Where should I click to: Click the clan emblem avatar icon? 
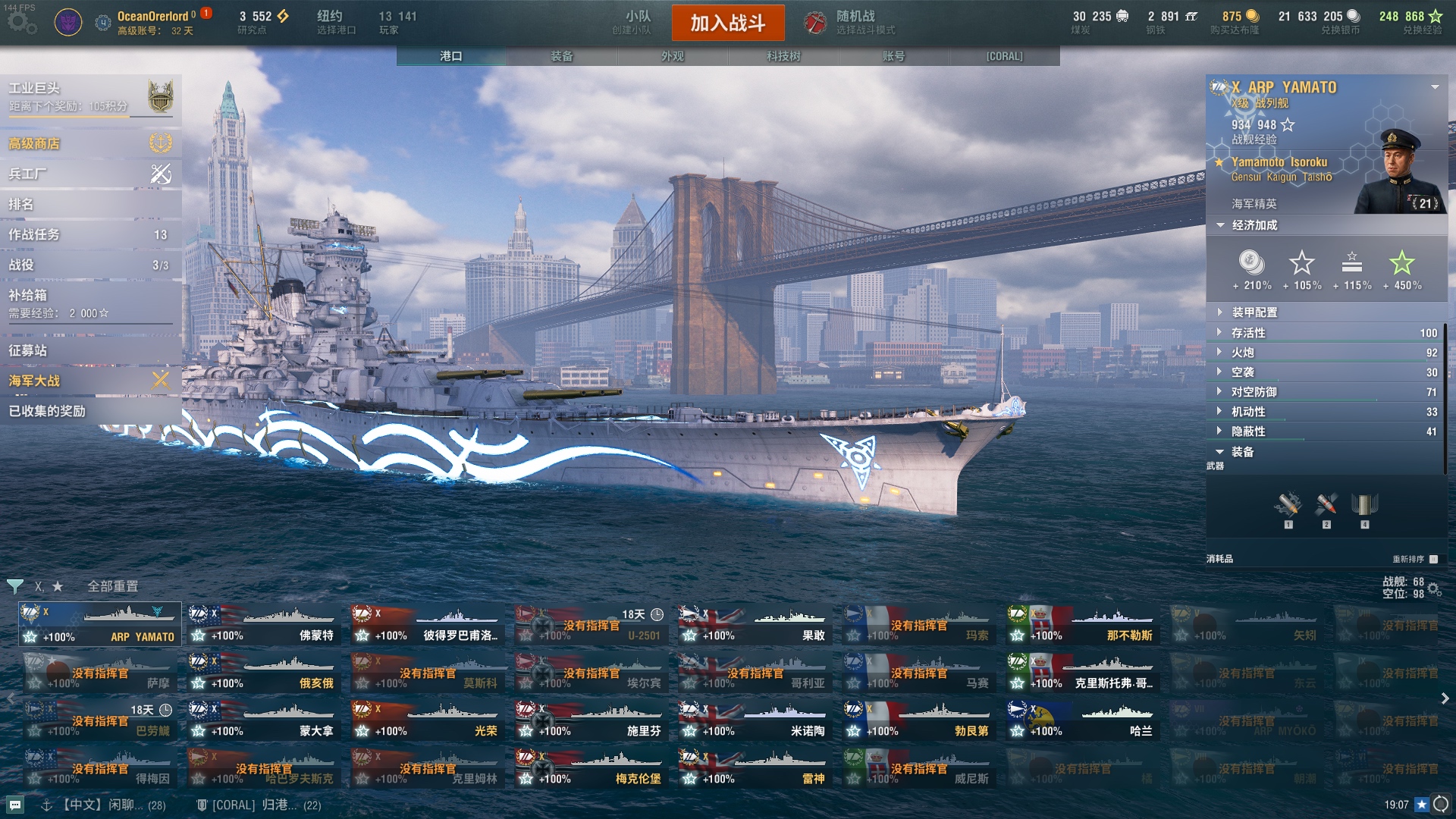coord(68,23)
